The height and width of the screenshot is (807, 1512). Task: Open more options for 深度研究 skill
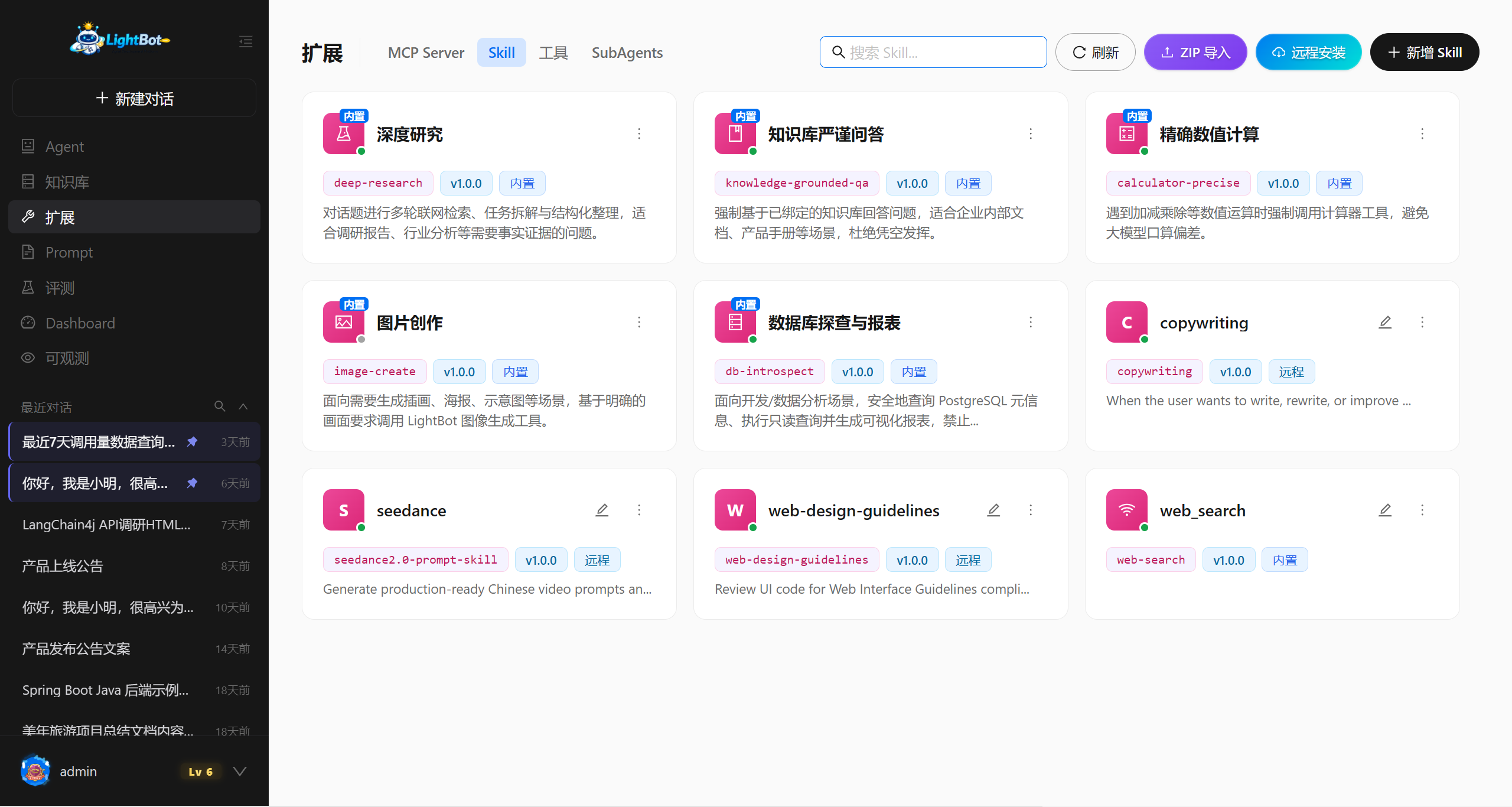639,134
